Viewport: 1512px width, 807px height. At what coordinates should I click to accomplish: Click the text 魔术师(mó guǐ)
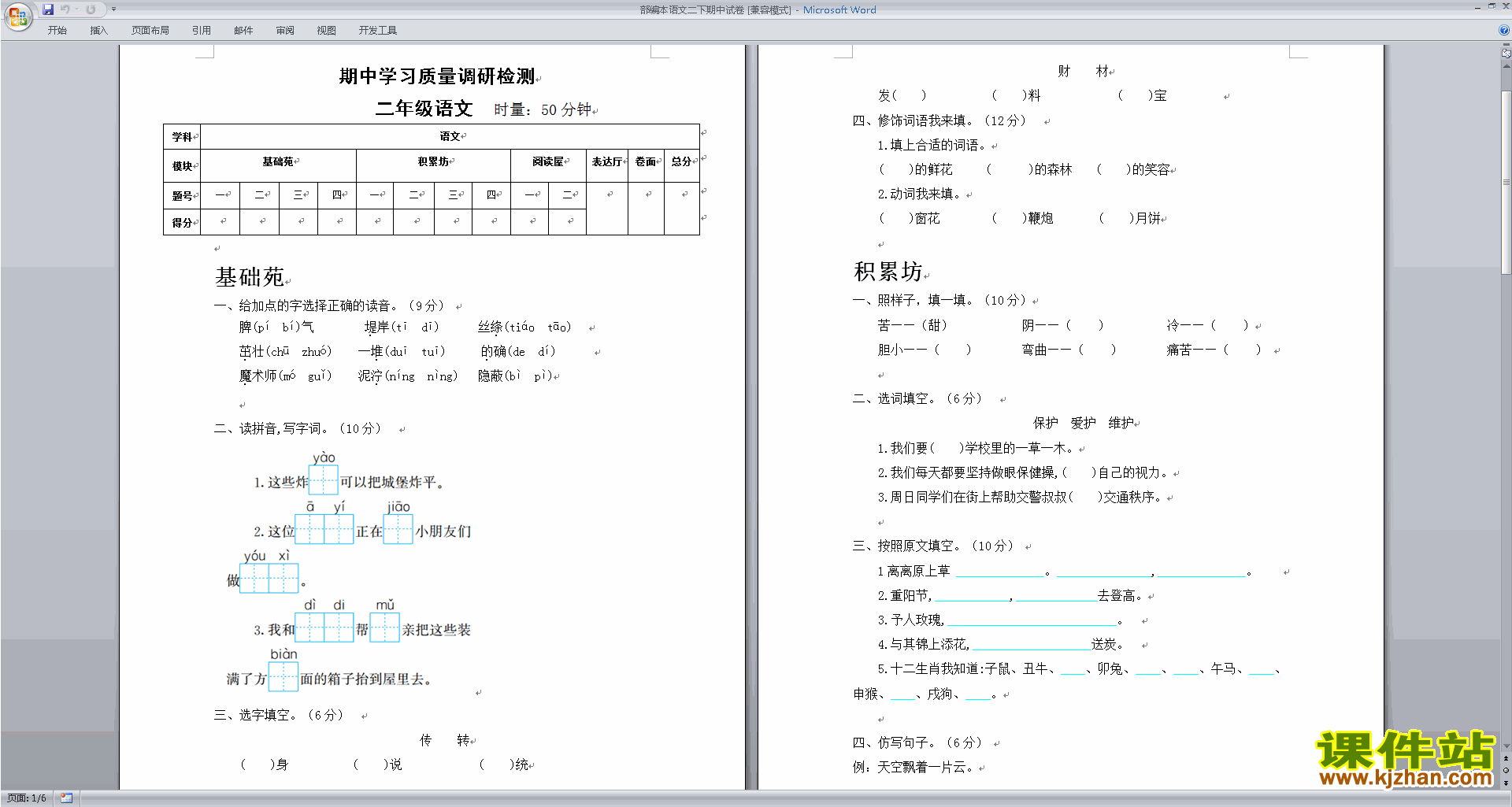(x=286, y=376)
